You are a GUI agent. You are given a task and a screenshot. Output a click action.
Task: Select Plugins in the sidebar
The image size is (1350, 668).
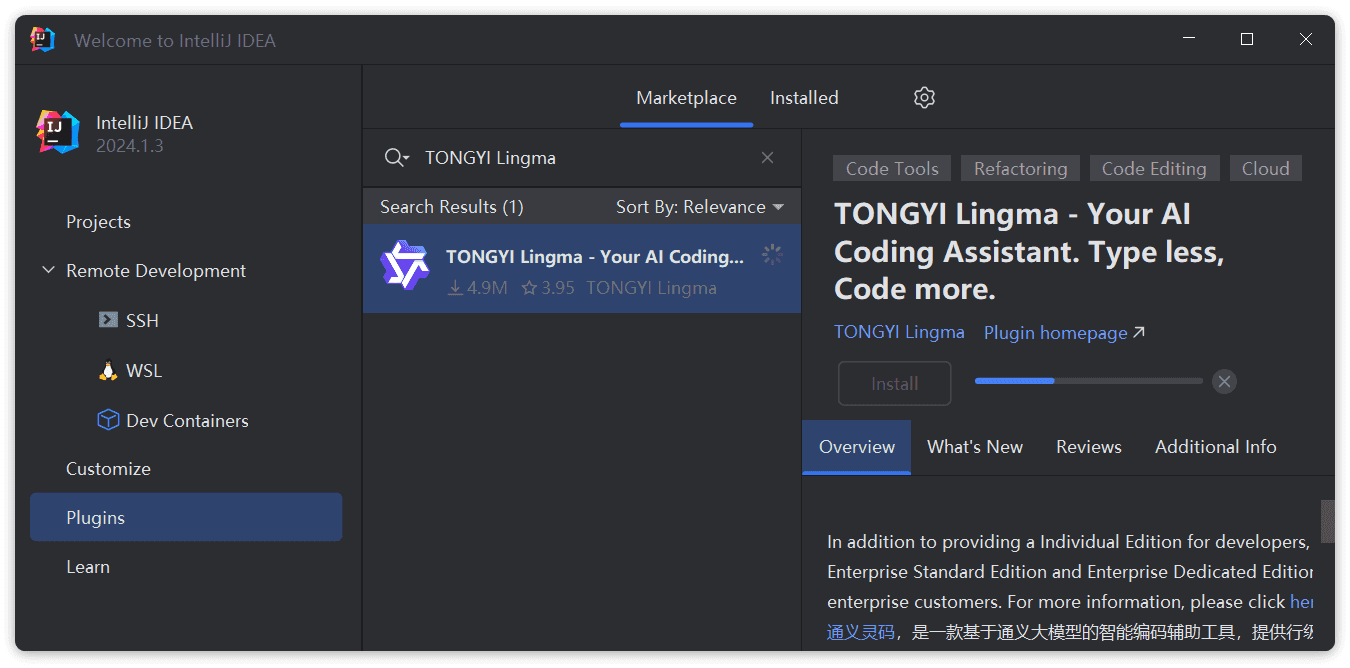pyautogui.click(x=186, y=518)
